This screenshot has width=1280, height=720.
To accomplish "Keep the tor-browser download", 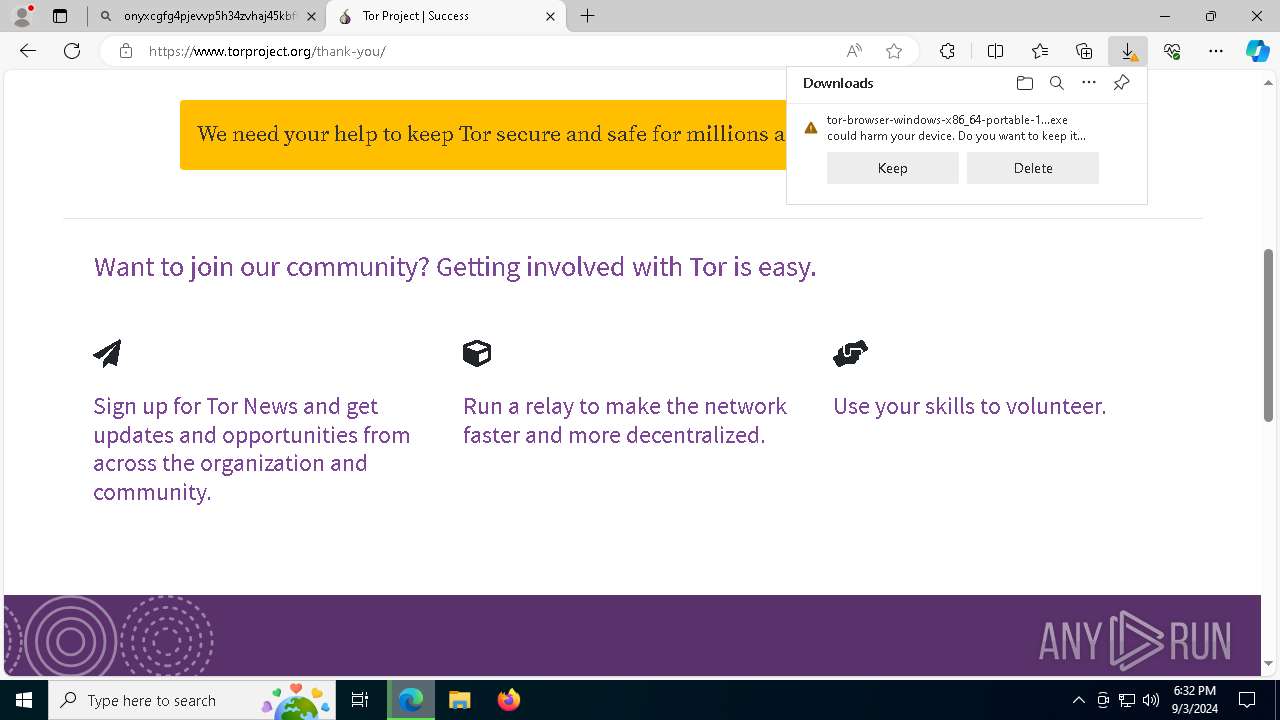I will click(893, 168).
